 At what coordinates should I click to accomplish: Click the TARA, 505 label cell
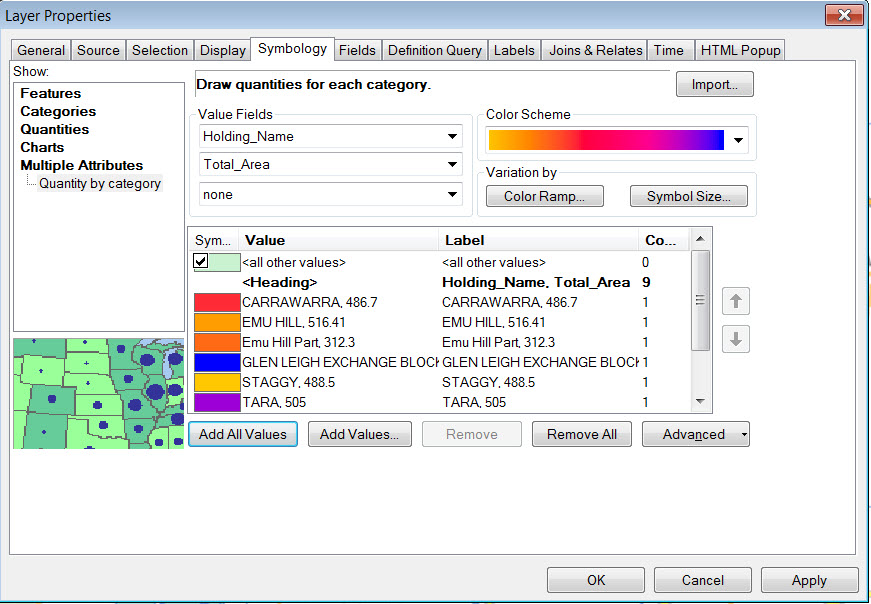tap(474, 402)
